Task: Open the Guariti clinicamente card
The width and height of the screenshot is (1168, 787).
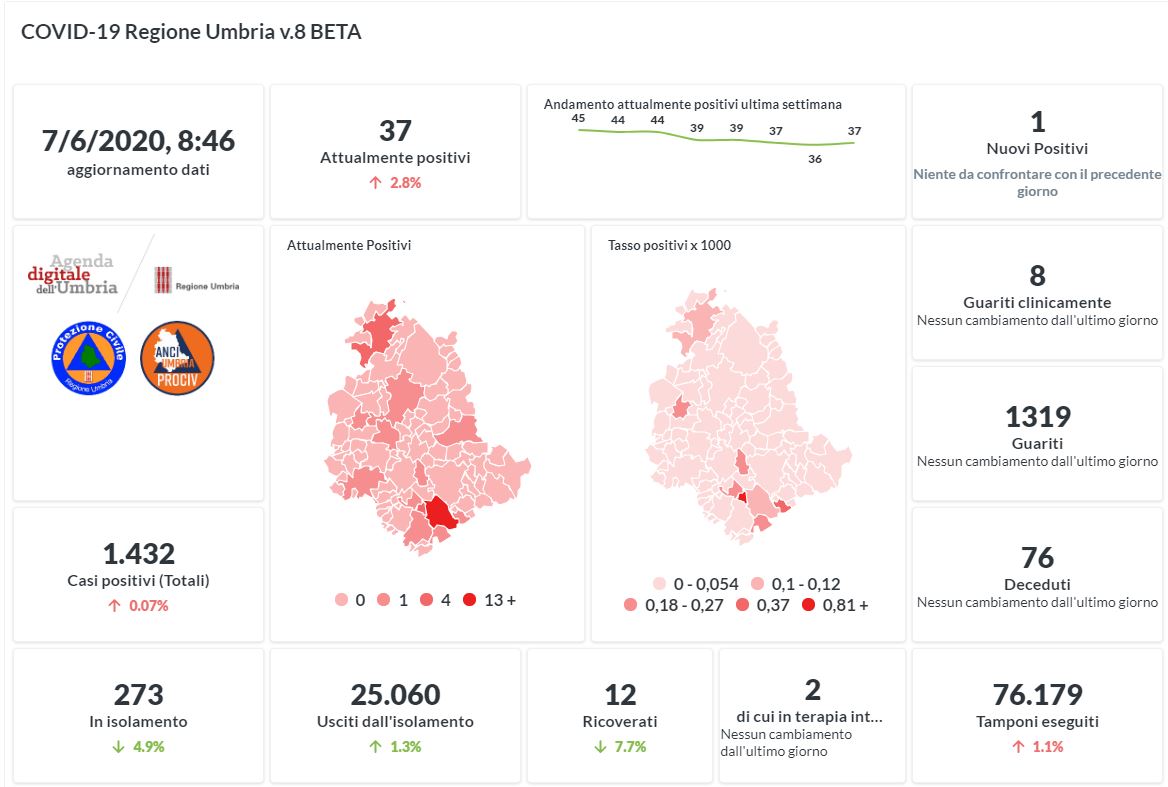Action: point(1037,292)
